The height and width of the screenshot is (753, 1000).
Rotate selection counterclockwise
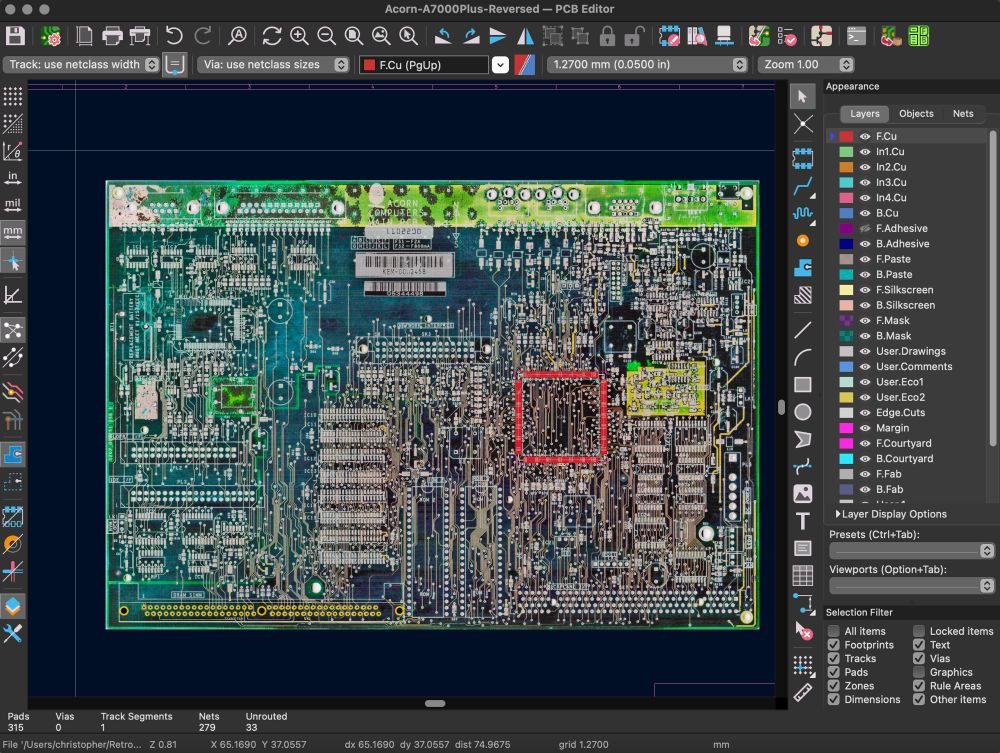tap(443, 36)
